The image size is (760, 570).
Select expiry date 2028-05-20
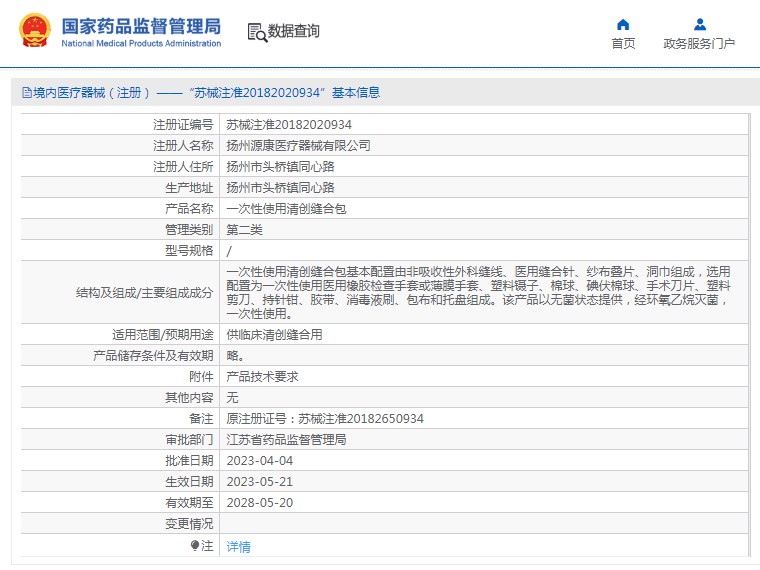[260, 503]
